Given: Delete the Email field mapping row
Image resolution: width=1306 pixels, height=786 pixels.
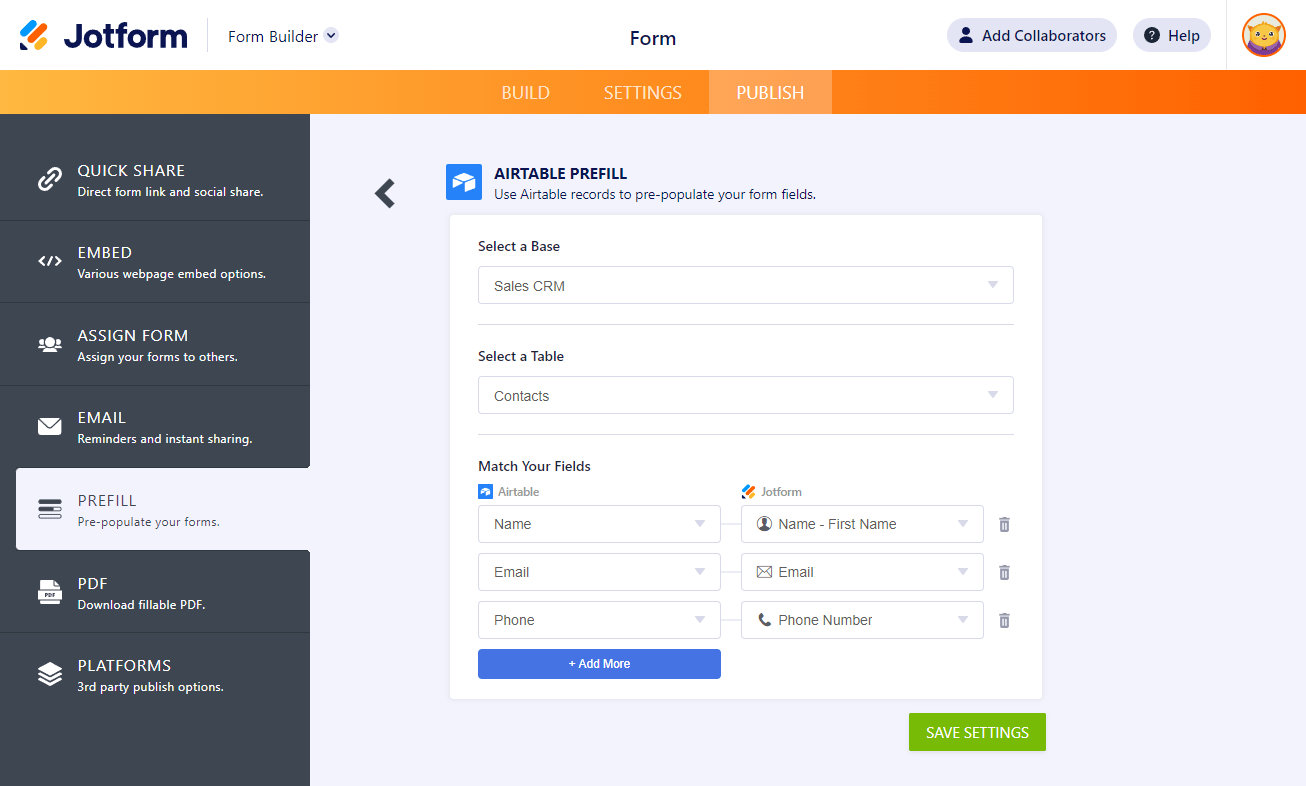Looking at the screenshot, I should (x=1004, y=572).
